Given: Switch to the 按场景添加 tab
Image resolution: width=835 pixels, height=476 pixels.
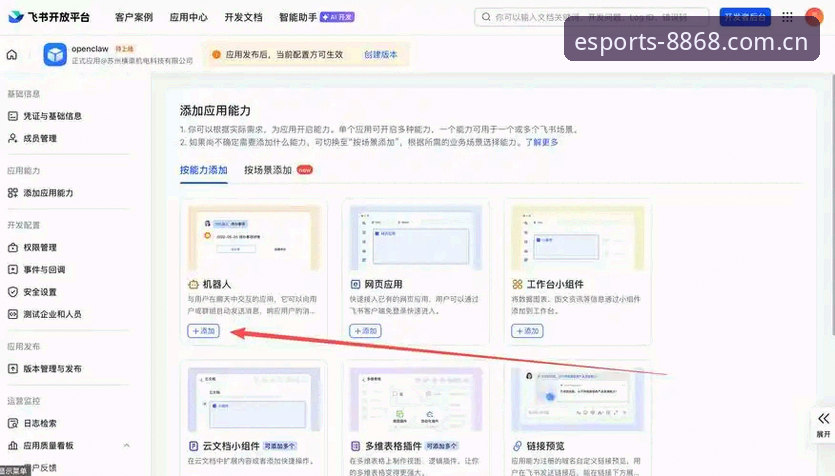Looking at the screenshot, I should [x=268, y=170].
